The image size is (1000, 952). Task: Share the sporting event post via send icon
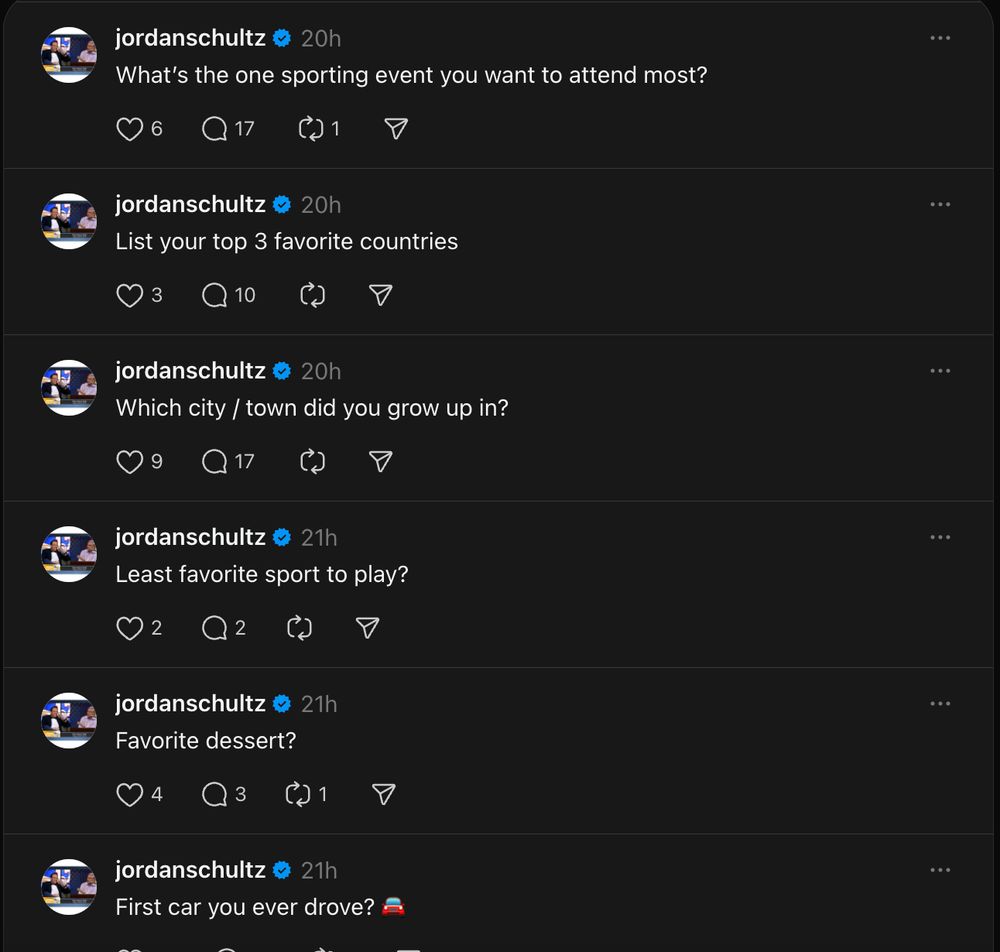tap(396, 129)
